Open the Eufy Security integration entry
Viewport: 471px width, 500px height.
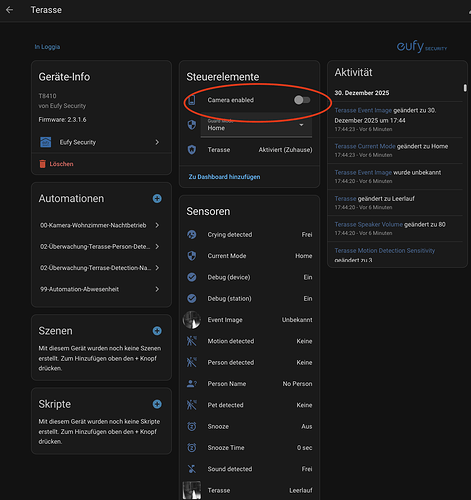pyautogui.click(x=101, y=142)
